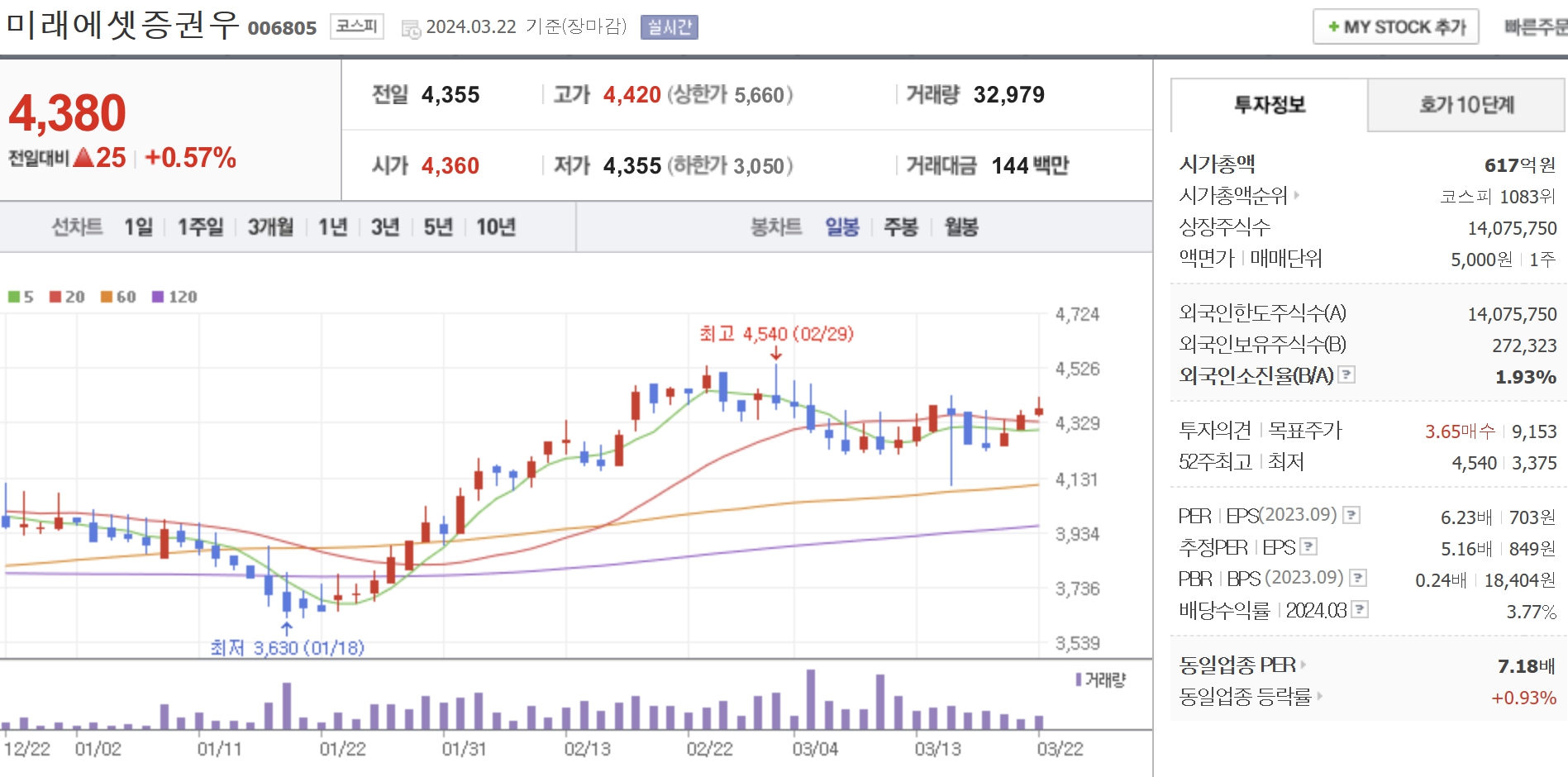Expand 동일업종 등락률 arrow

(1319, 696)
